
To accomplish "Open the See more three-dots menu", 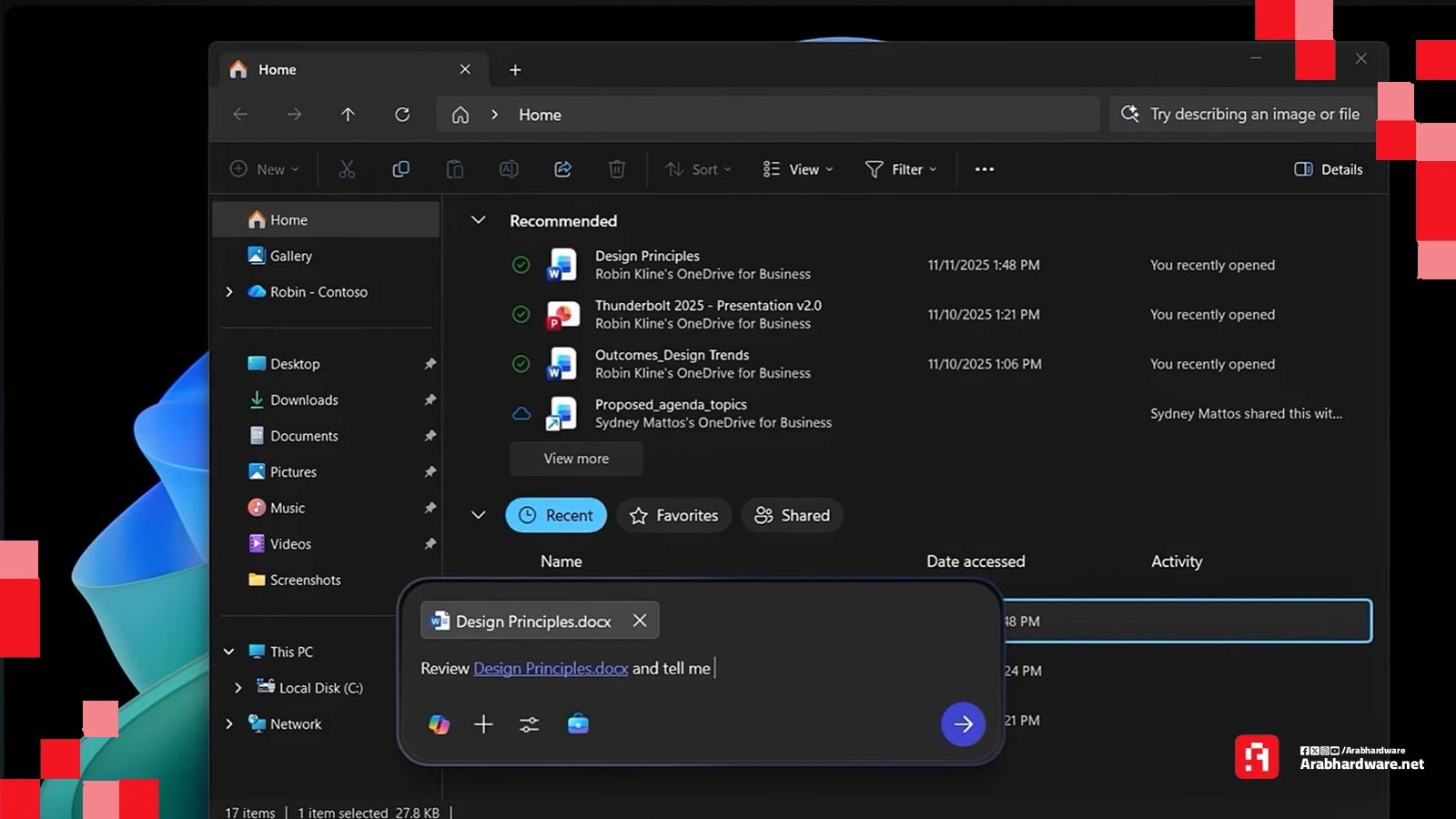I will pos(984,169).
